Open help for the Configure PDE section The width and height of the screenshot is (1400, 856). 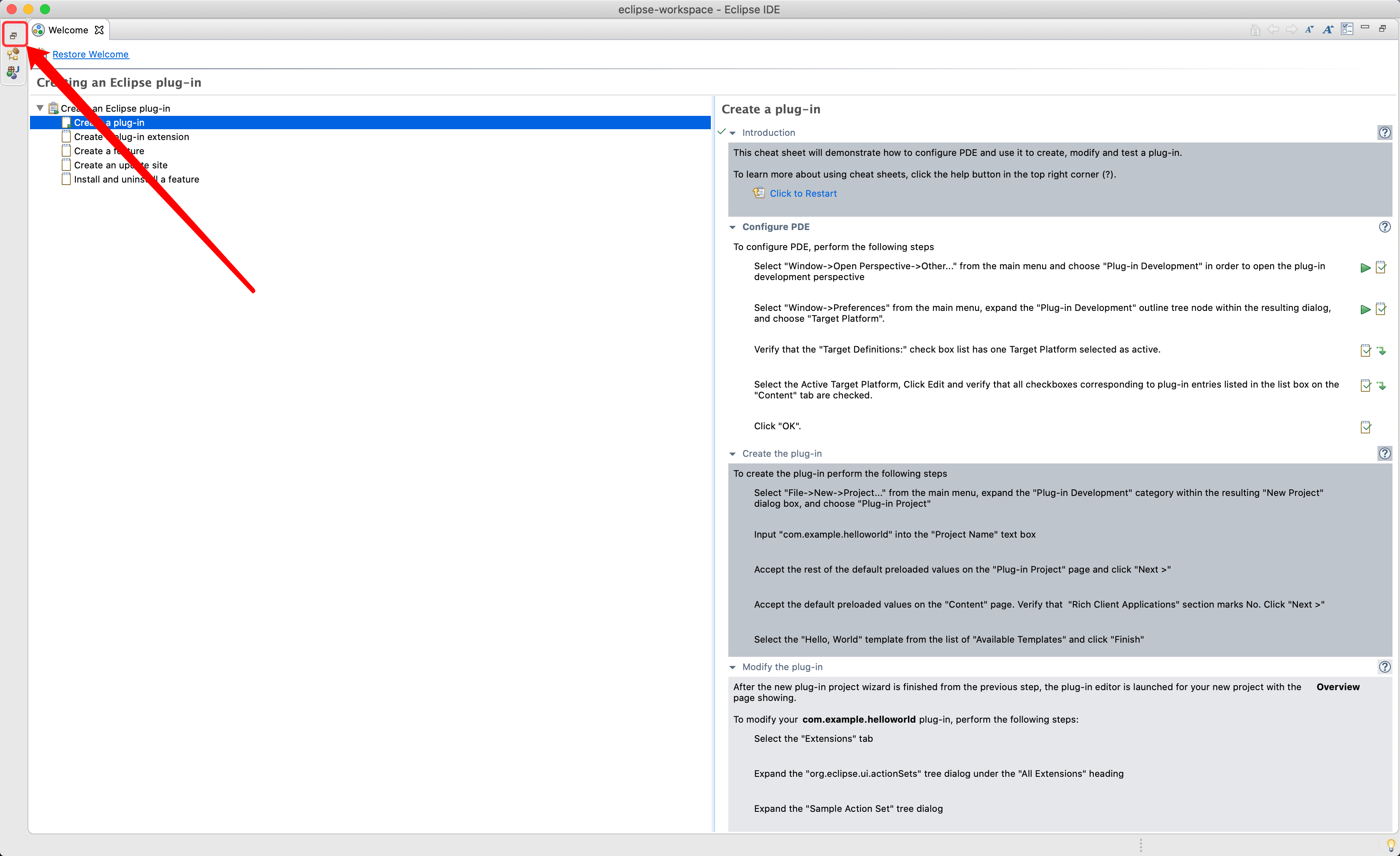1385,227
